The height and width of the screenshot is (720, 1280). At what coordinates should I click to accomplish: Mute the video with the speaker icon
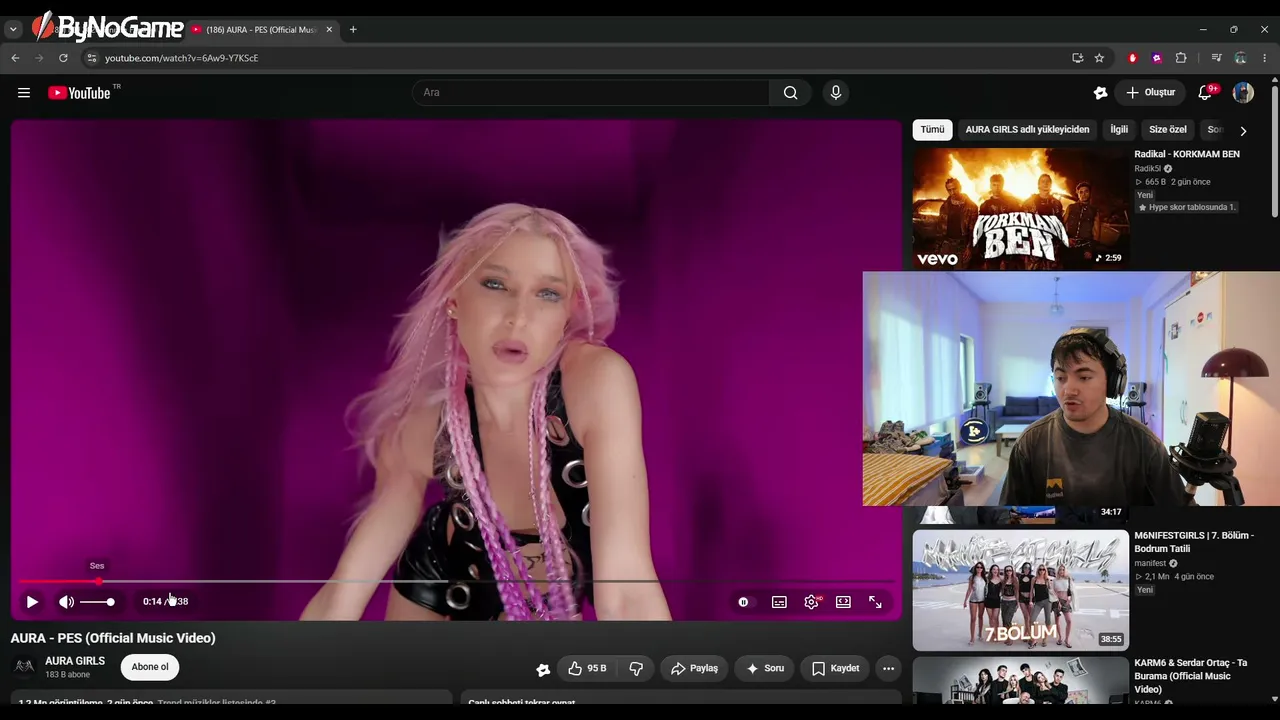pyautogui.click(x=66, y=602)
